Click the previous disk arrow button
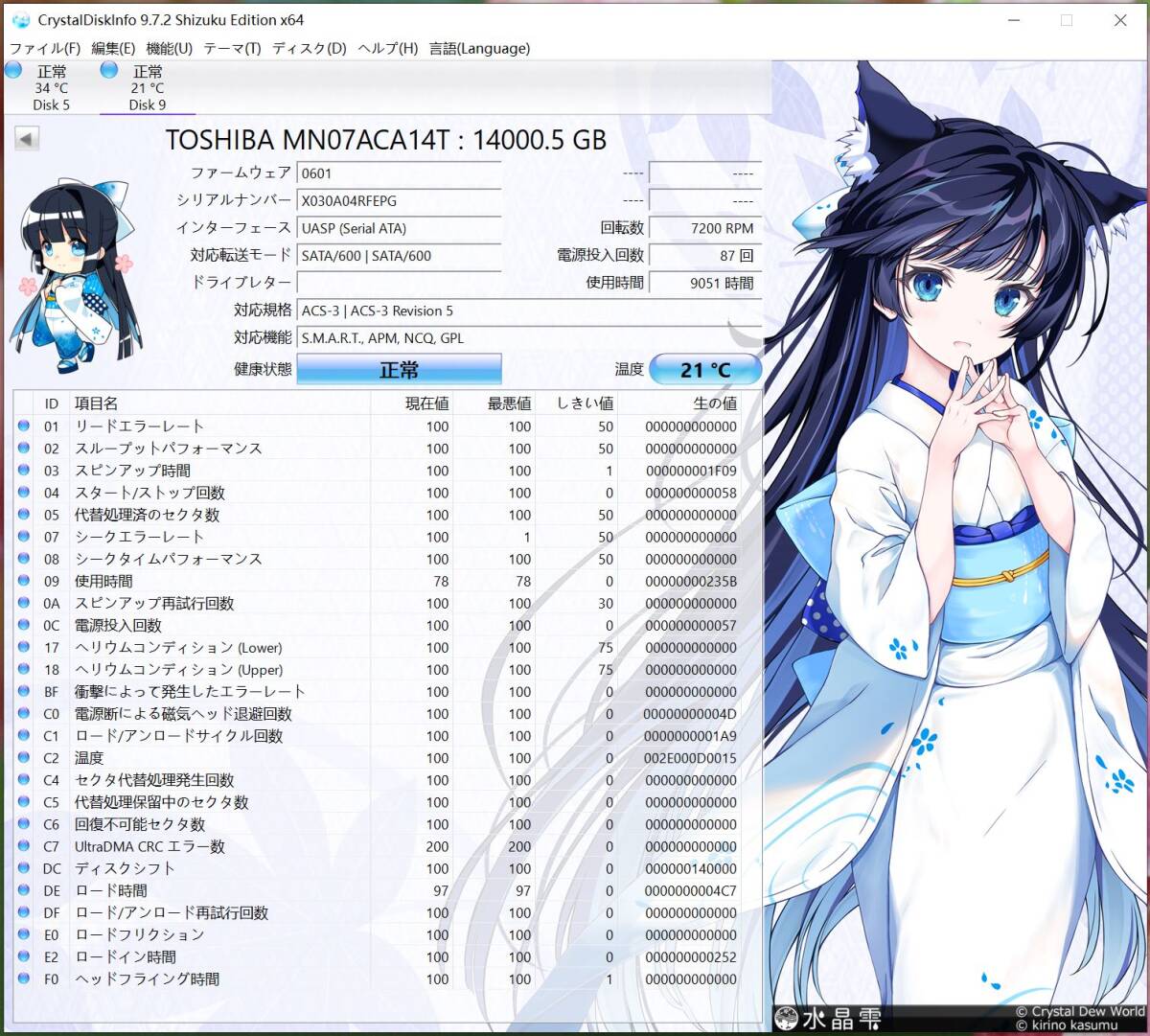 click(27, 140)
